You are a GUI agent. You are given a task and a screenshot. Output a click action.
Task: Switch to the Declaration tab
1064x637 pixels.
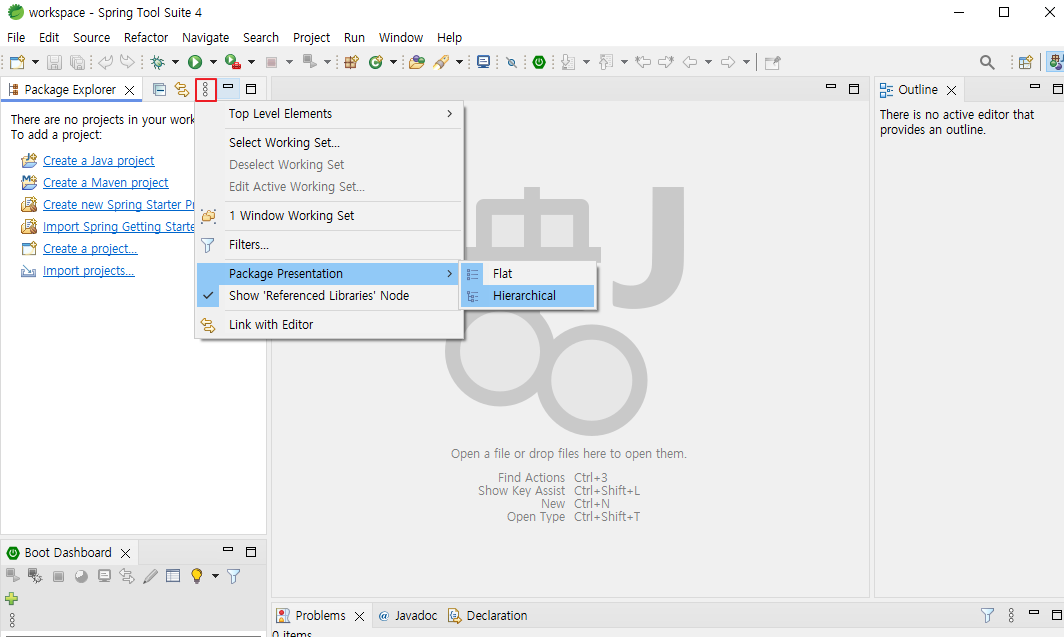coord(488,615)
